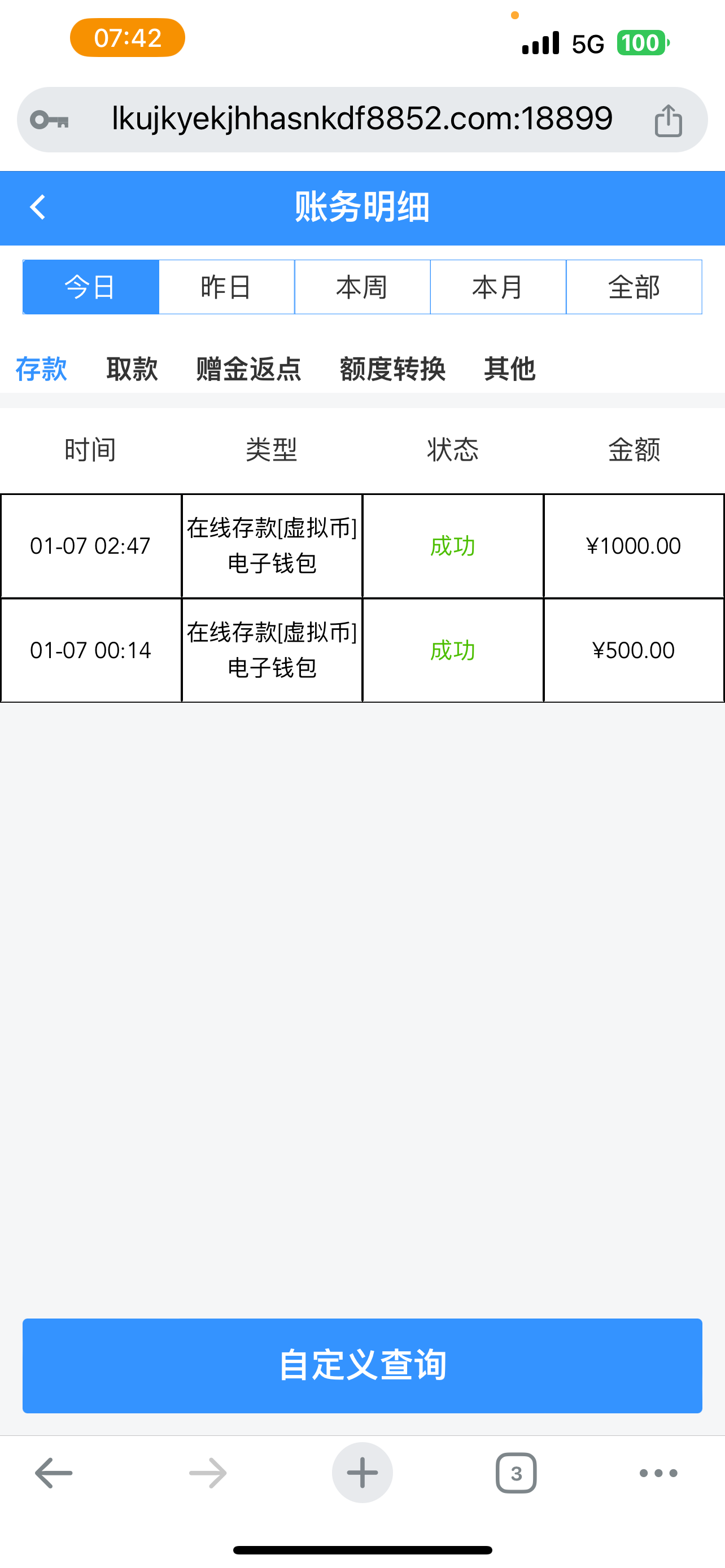Screen dimensions: 725x1568
Task: Show 全部 records filter
Action: pos(634,287)
